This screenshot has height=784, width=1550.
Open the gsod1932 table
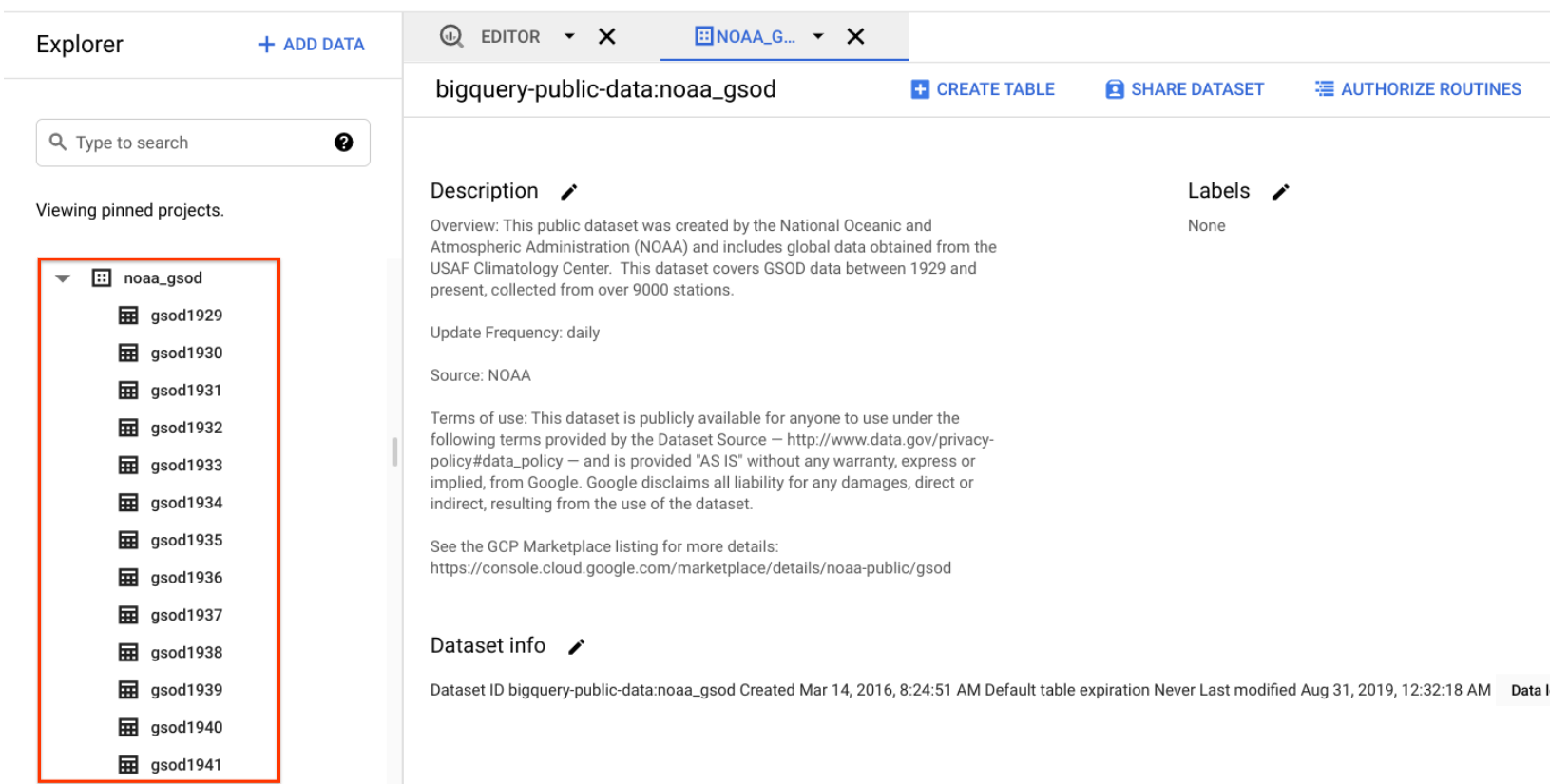click(186, 428)
